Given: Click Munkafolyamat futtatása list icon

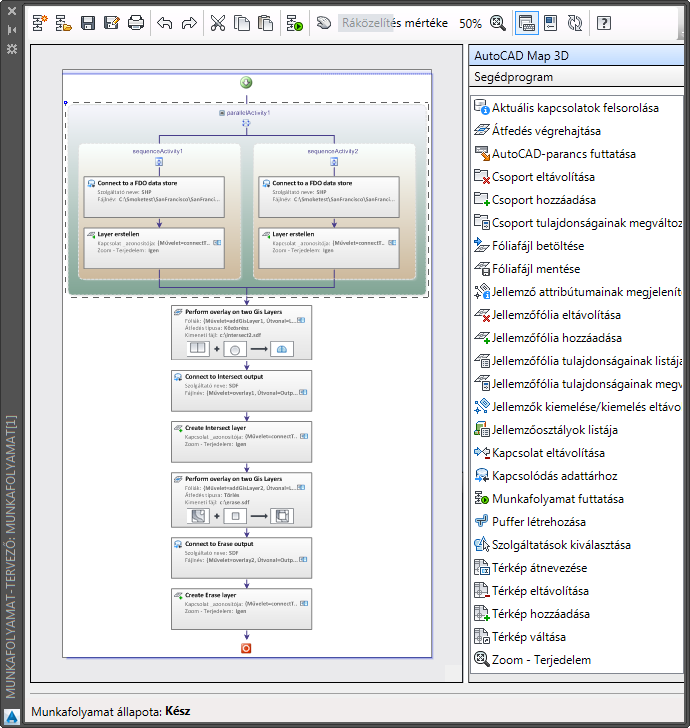Looking at the screenshot, I should 482,499.
